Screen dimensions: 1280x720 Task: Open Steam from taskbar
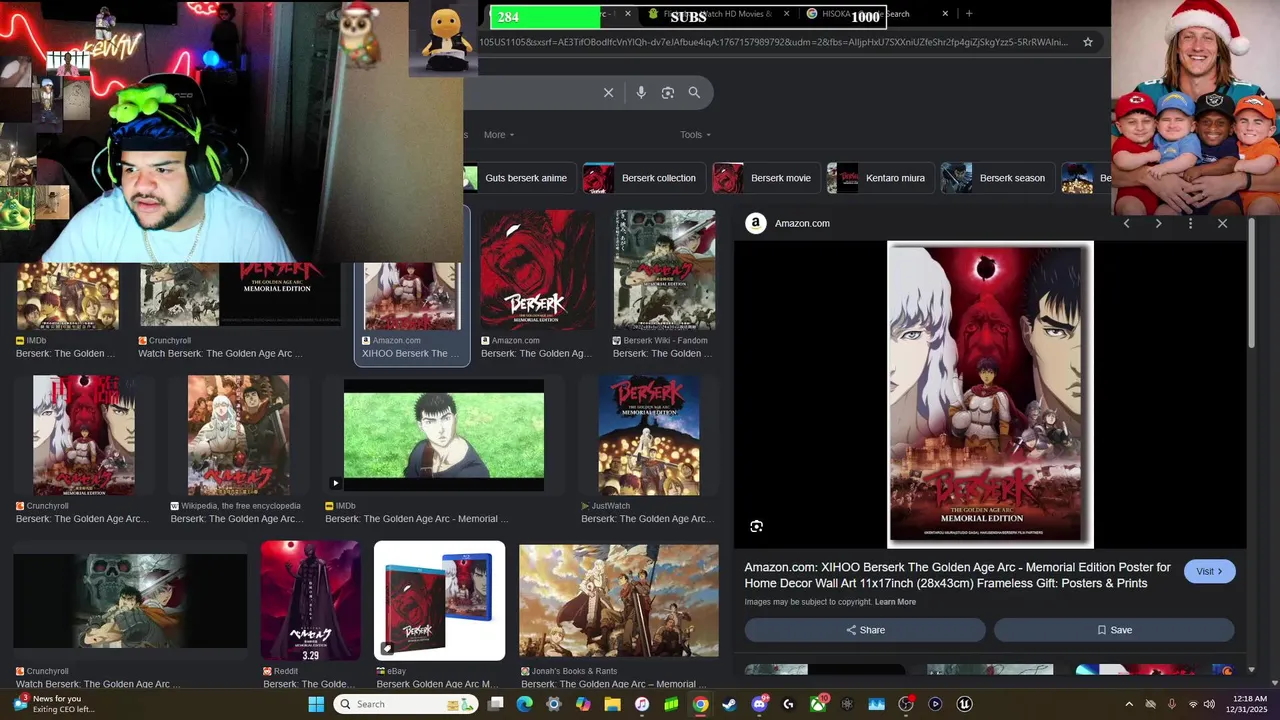(730, 704)
